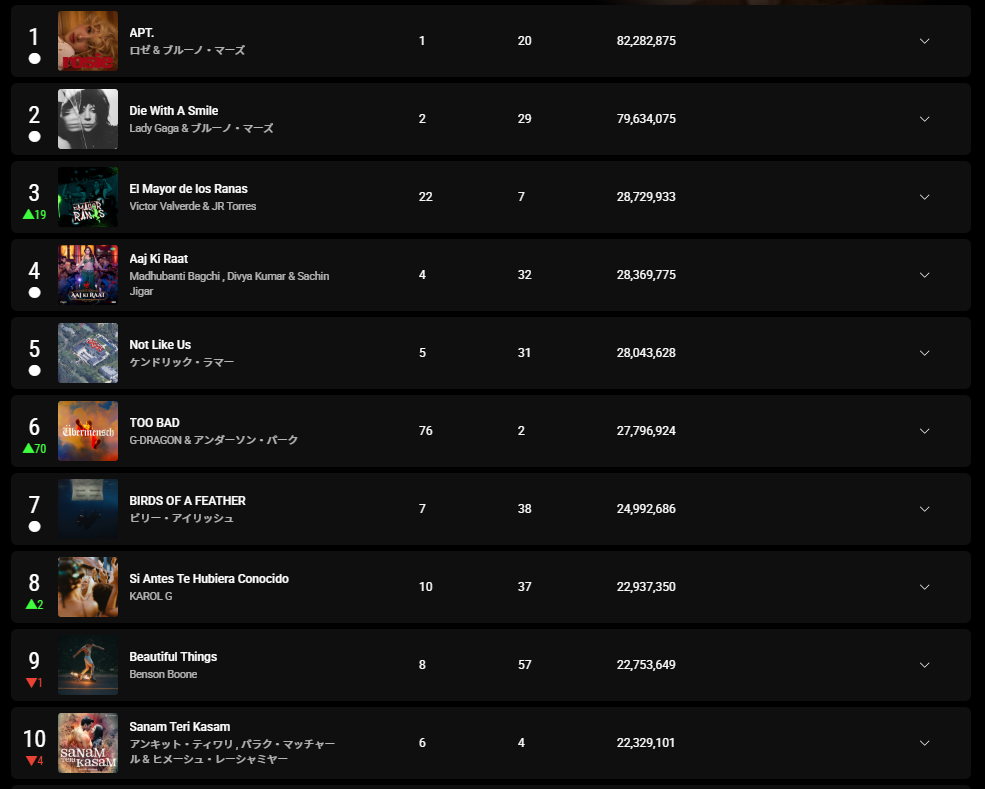Expand the Not Like Us row chevron

coord(924,352)
